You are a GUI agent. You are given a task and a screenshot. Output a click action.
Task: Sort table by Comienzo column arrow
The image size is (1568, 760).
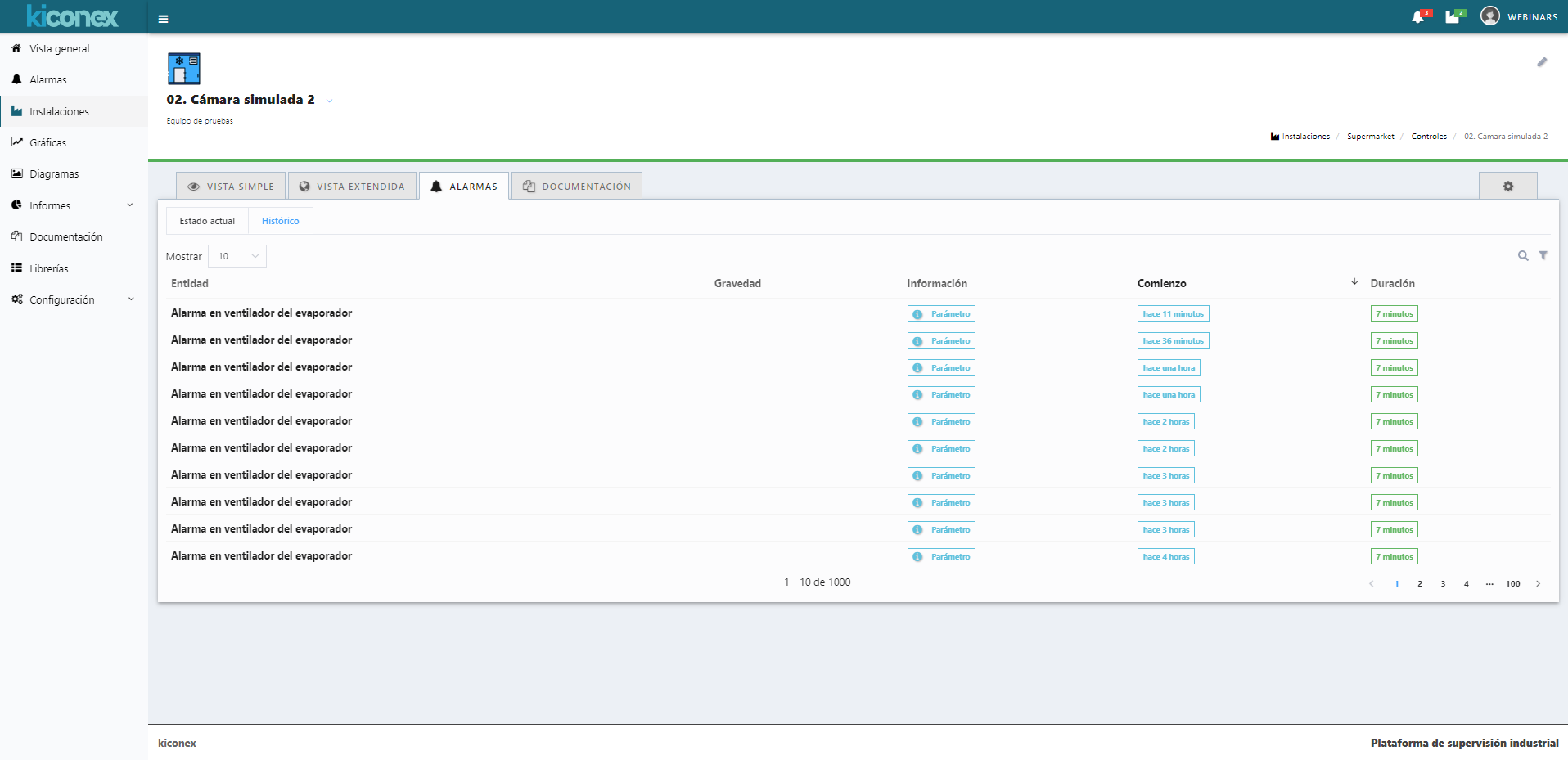point(1354,282)
